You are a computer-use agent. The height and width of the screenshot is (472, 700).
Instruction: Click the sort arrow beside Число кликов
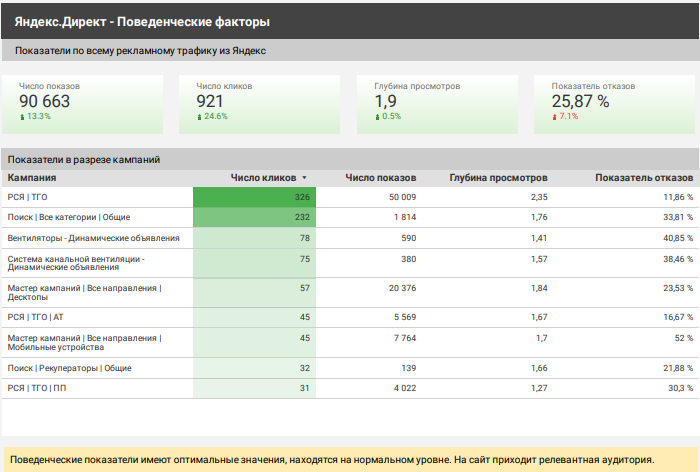point(304,178)
